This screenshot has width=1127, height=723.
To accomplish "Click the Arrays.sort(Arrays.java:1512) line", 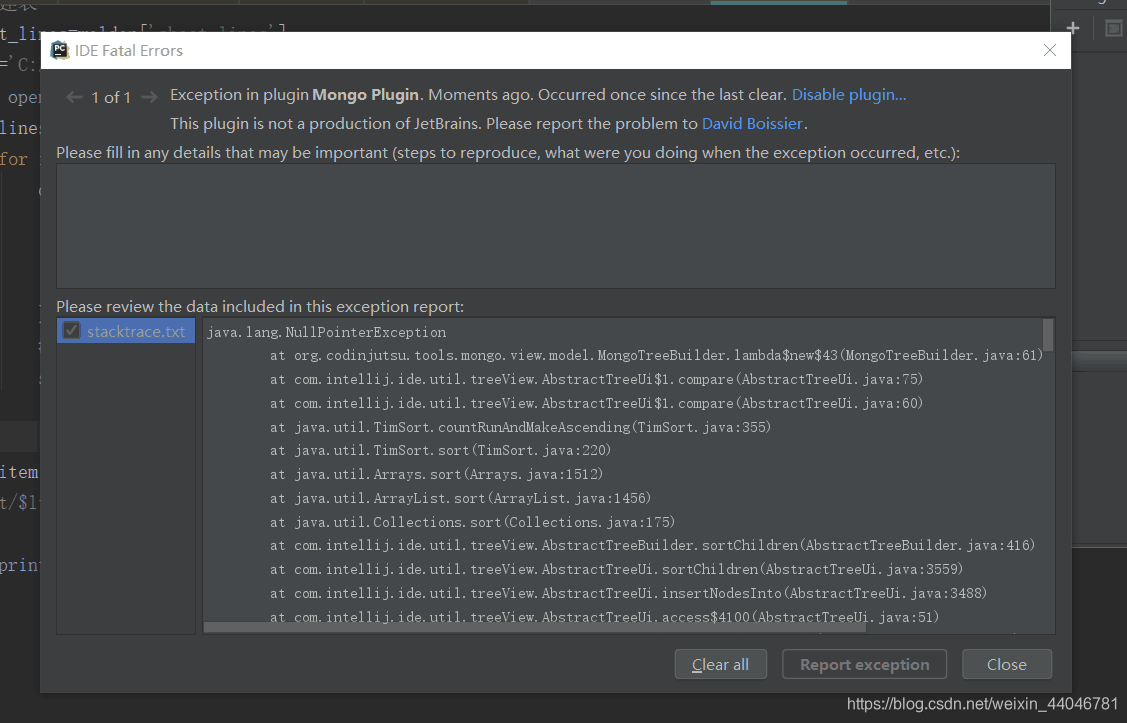I will click(436, 474).
